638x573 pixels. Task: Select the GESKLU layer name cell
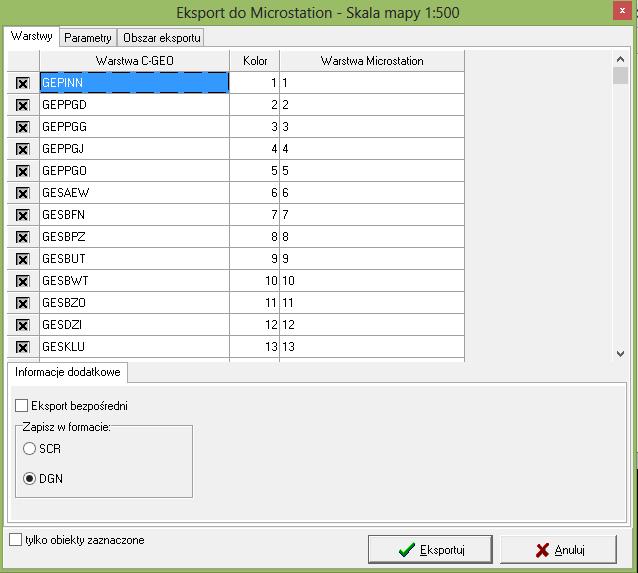(135, 346)
